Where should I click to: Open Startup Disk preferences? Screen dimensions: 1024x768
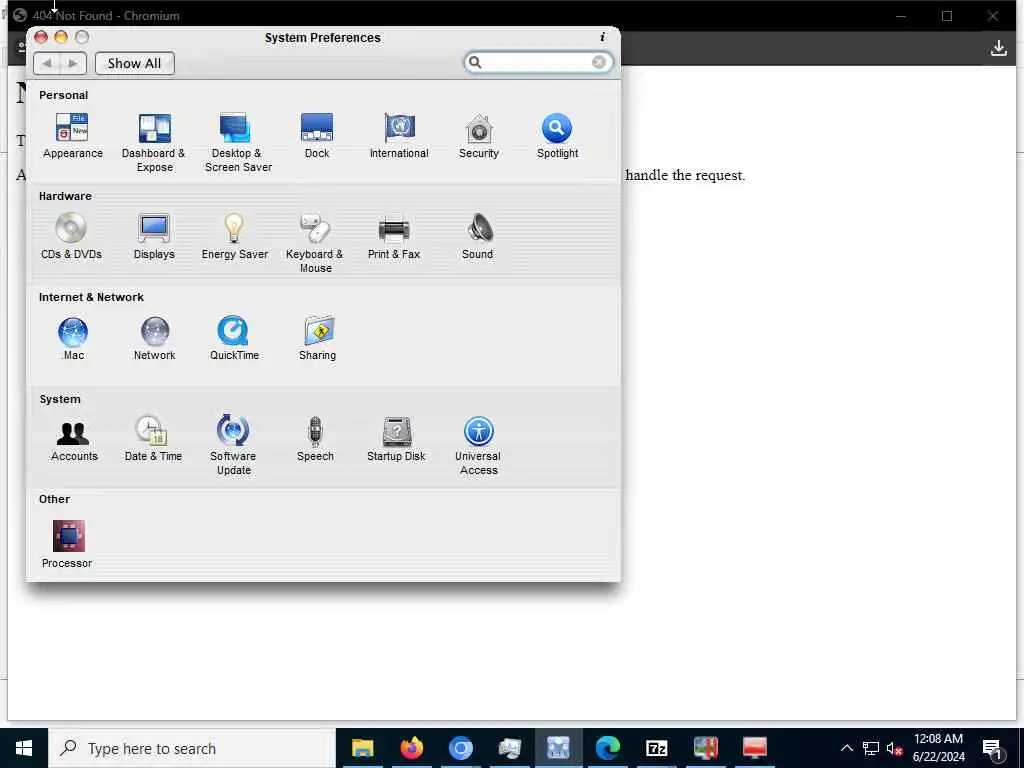click(x=396, y=438)
